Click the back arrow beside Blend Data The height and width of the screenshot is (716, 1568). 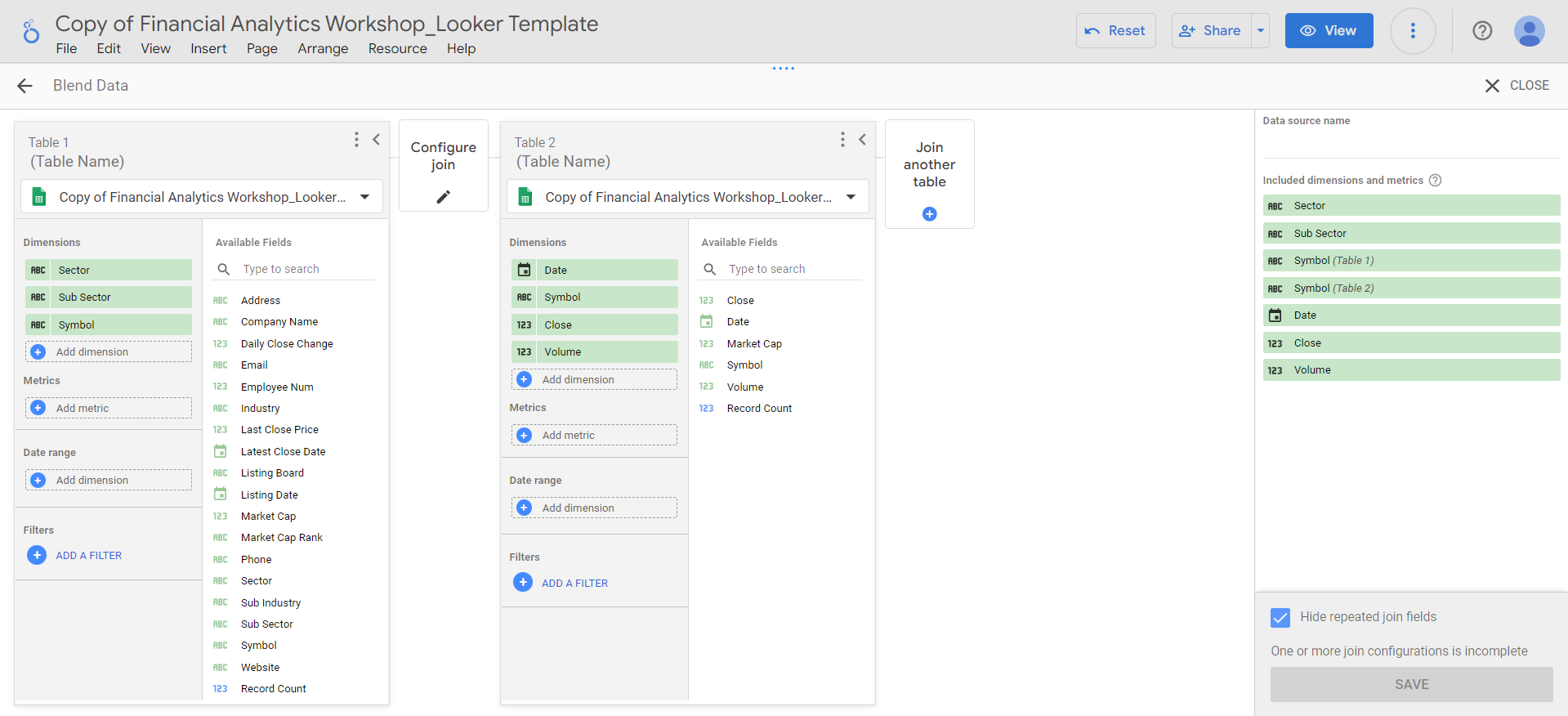tap(25, 86)
